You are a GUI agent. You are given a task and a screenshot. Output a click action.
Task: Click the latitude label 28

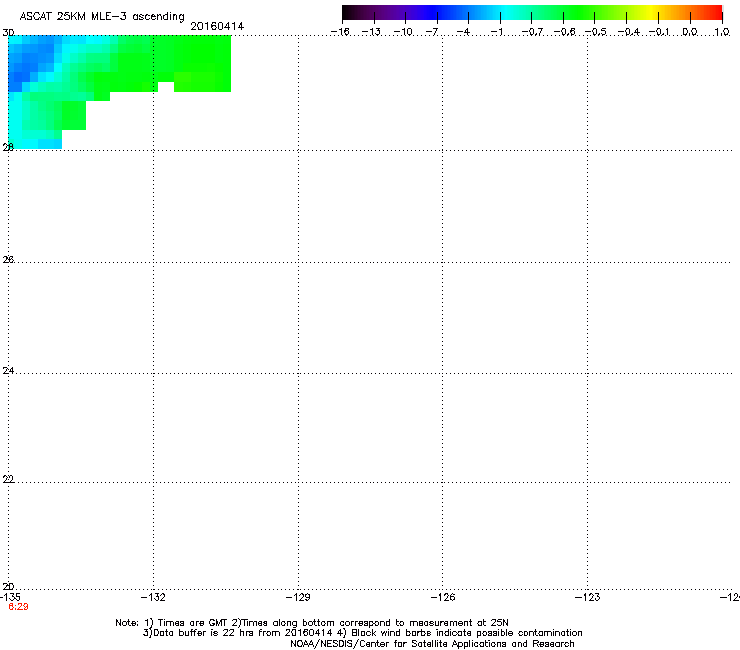point(8,147)
